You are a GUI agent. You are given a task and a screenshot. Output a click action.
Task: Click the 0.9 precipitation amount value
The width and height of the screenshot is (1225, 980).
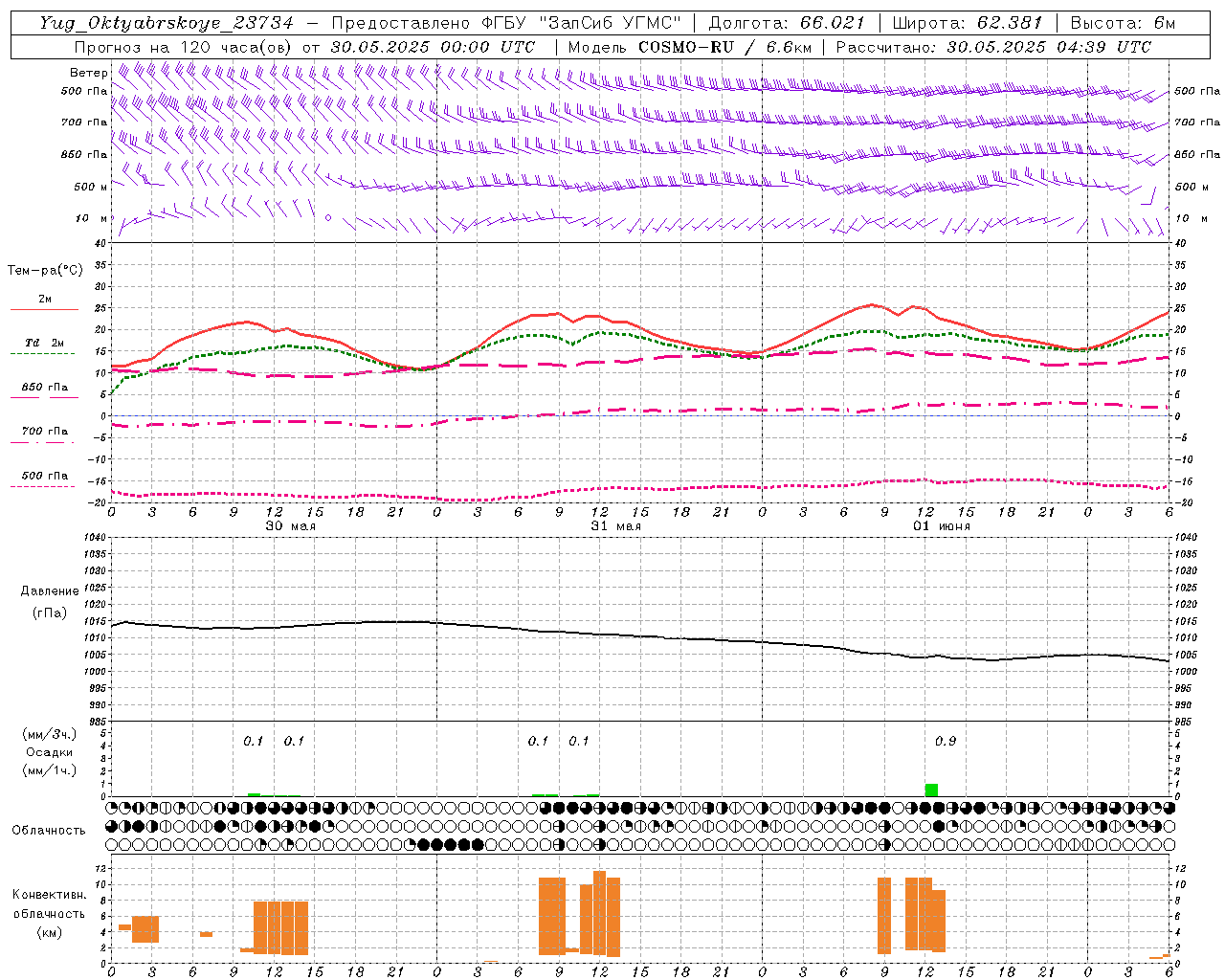(x=945, y=742)
